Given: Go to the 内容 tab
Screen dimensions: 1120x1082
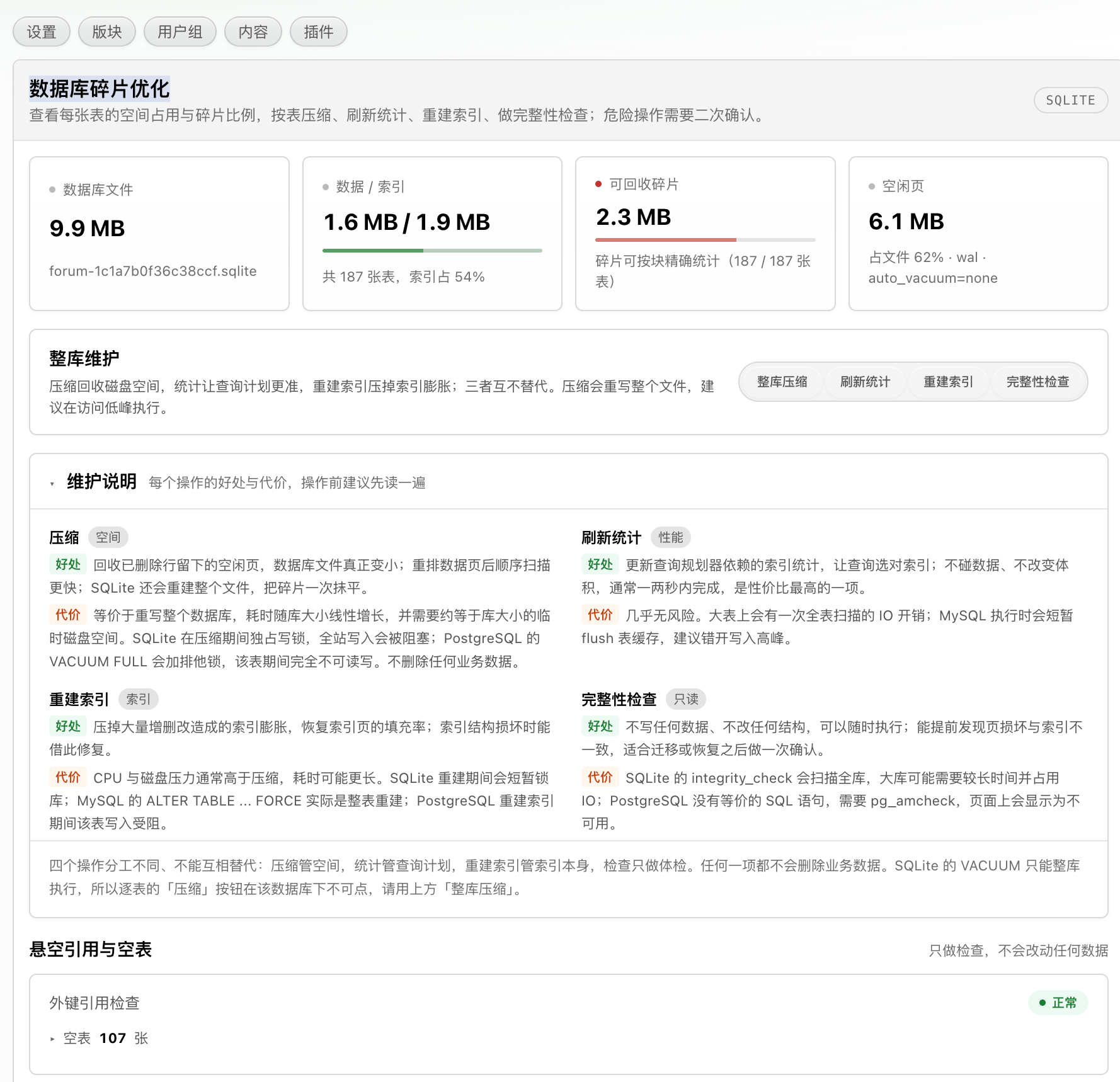Looking at the screenshot, I should coord(253,32).
